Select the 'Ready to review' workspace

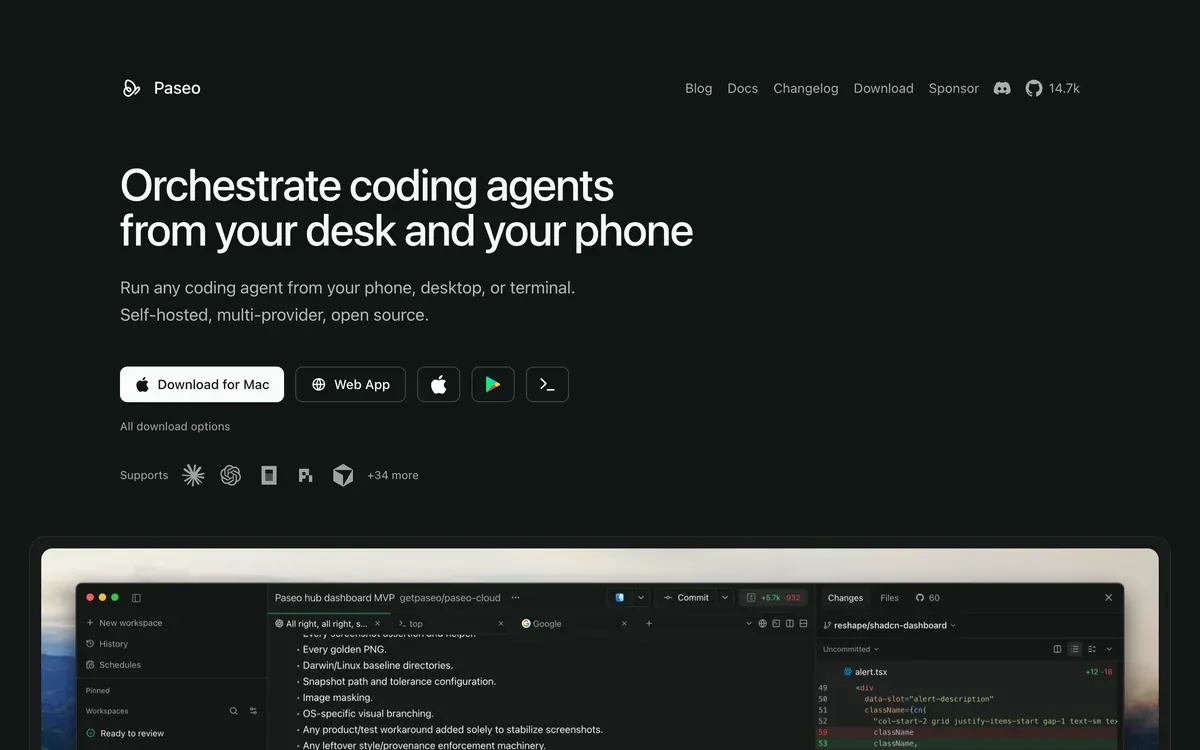(125, 733)
